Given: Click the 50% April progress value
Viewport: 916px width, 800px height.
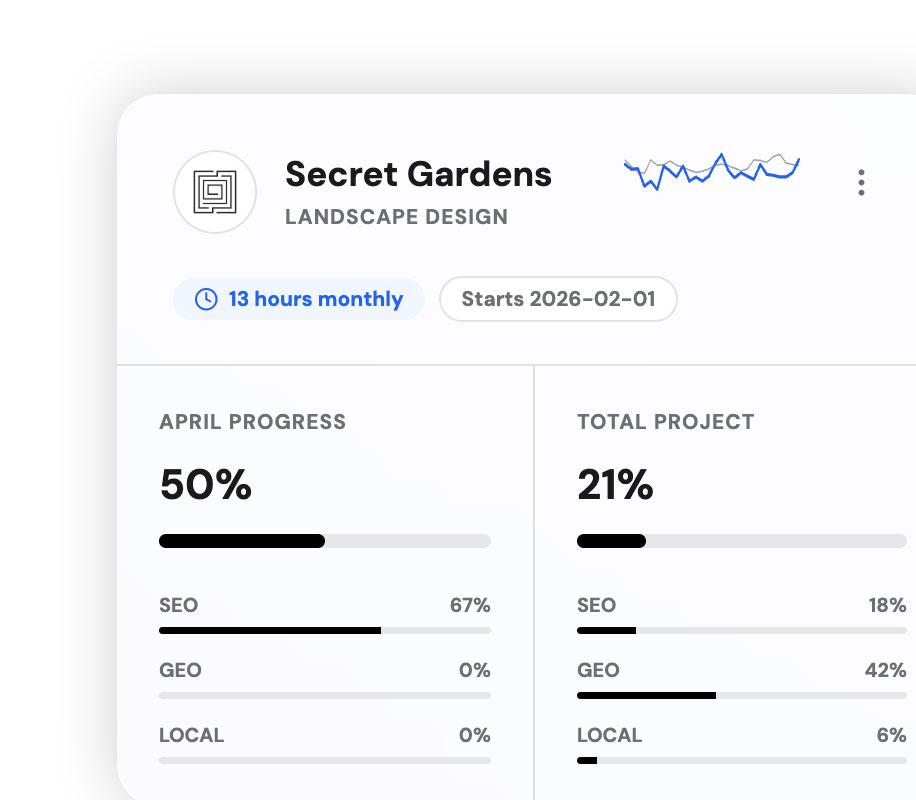Looking at the screenshot, I should tap(206, 484).
